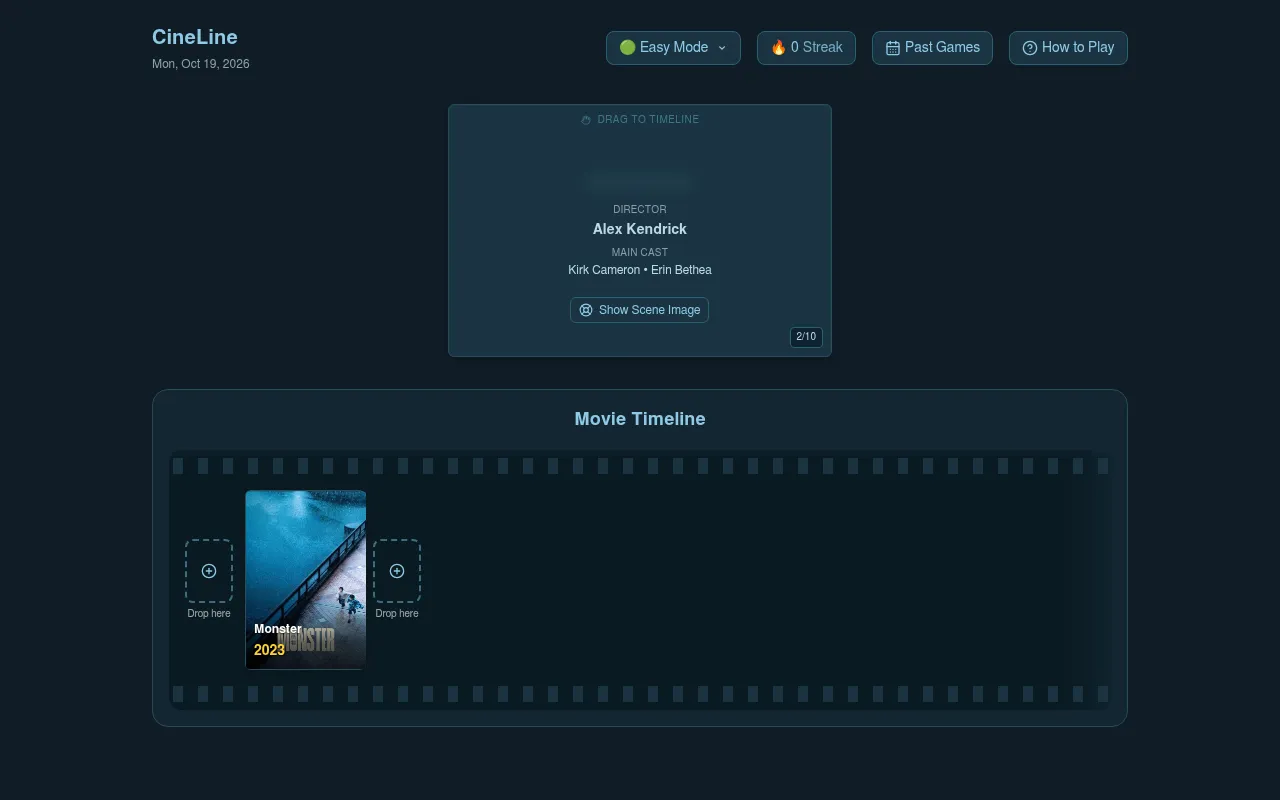Click the Movie Timeline heading

tap(640, 419)
